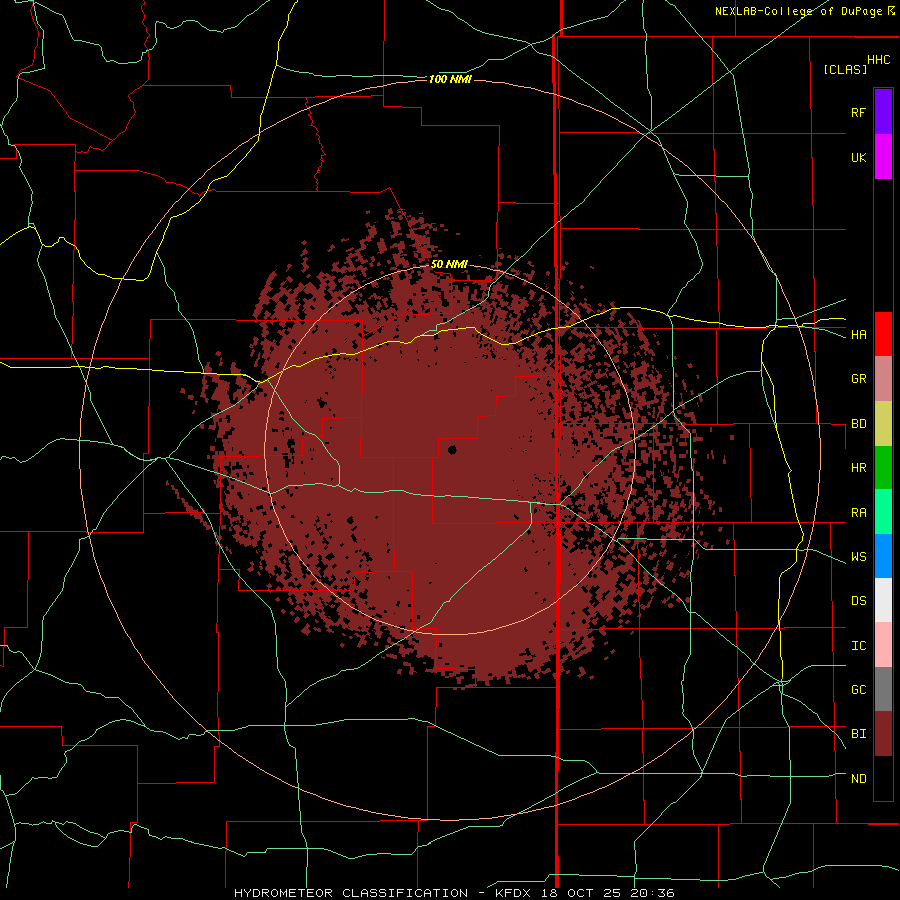Screen dimensions: 900x900
Task: Click the 'BD' legend label
Action: 858,424
